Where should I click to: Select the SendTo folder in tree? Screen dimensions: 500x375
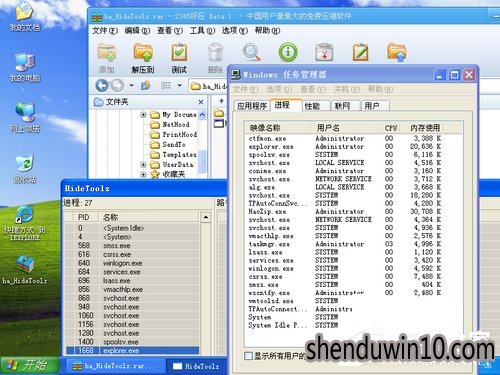168,145
